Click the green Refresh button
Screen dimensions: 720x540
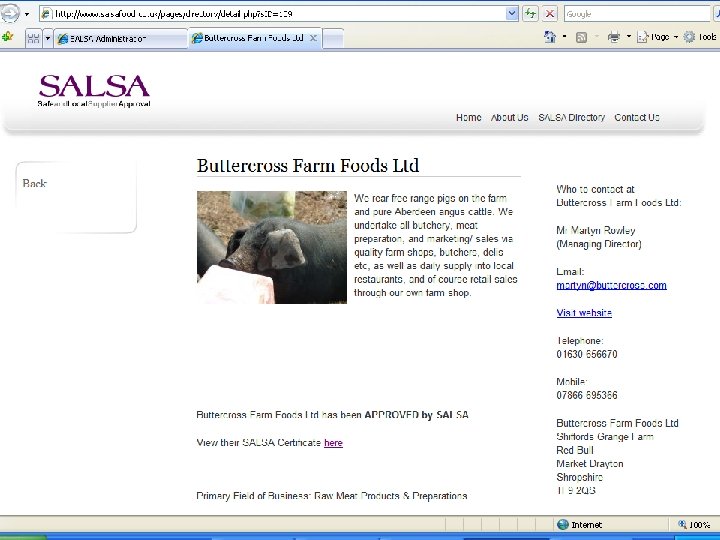tap(530, 14)
